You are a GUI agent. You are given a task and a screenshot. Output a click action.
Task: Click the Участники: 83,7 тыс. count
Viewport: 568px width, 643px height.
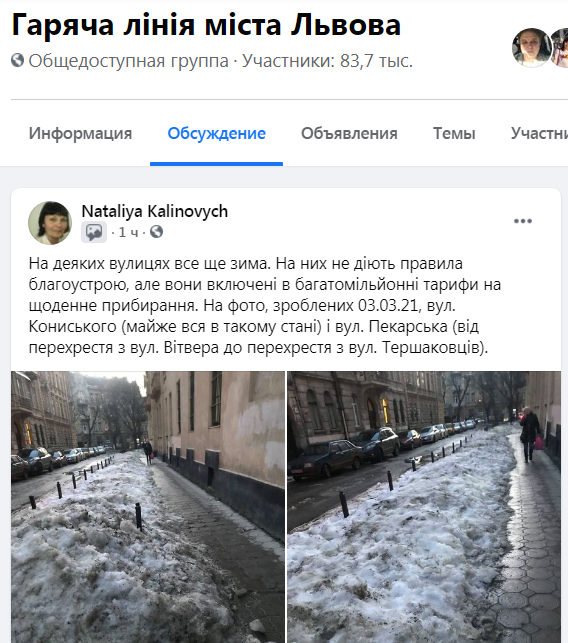[327, 61]
